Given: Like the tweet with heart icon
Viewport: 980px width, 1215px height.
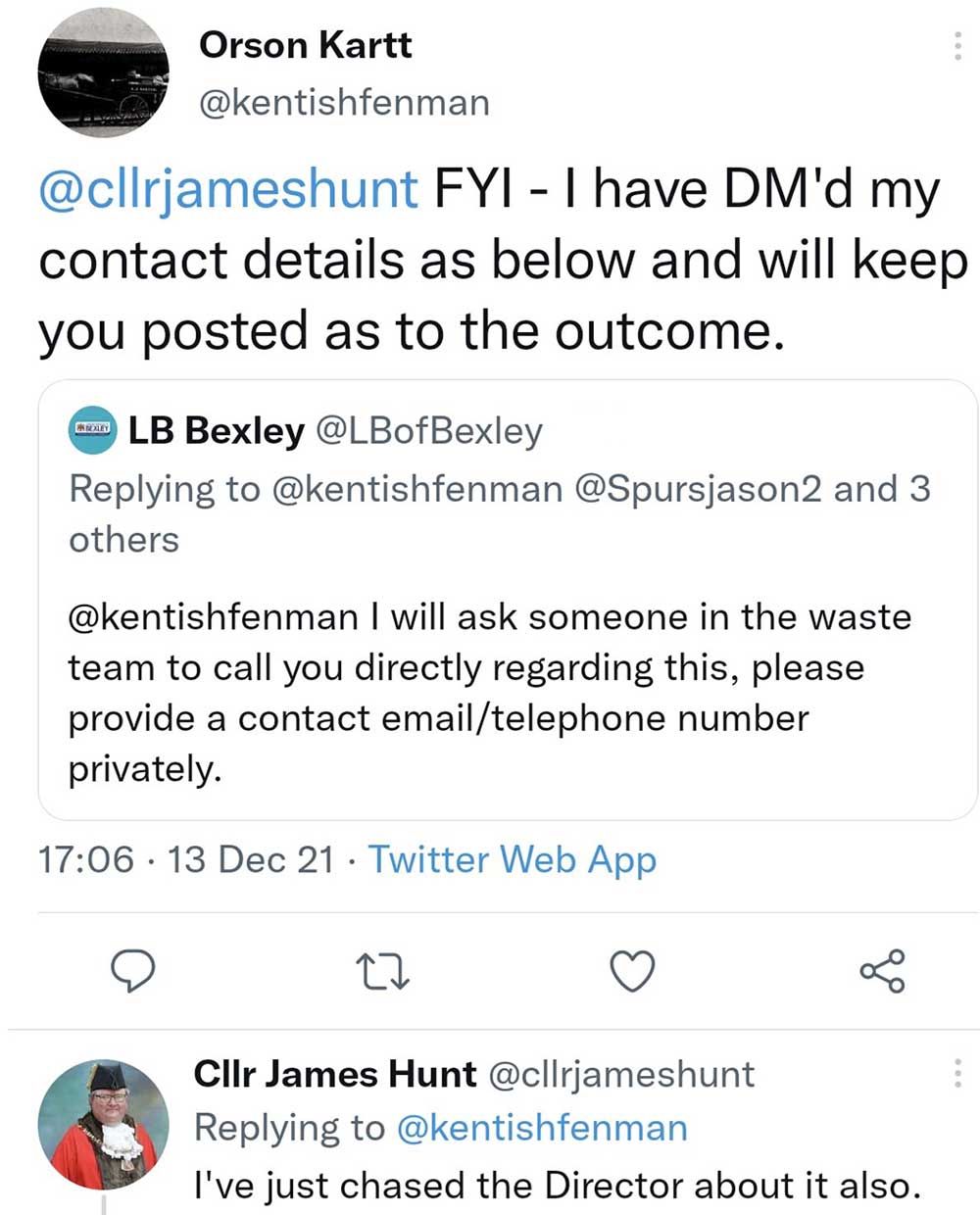Looking at the screenshot, I should tap(632, 971).
